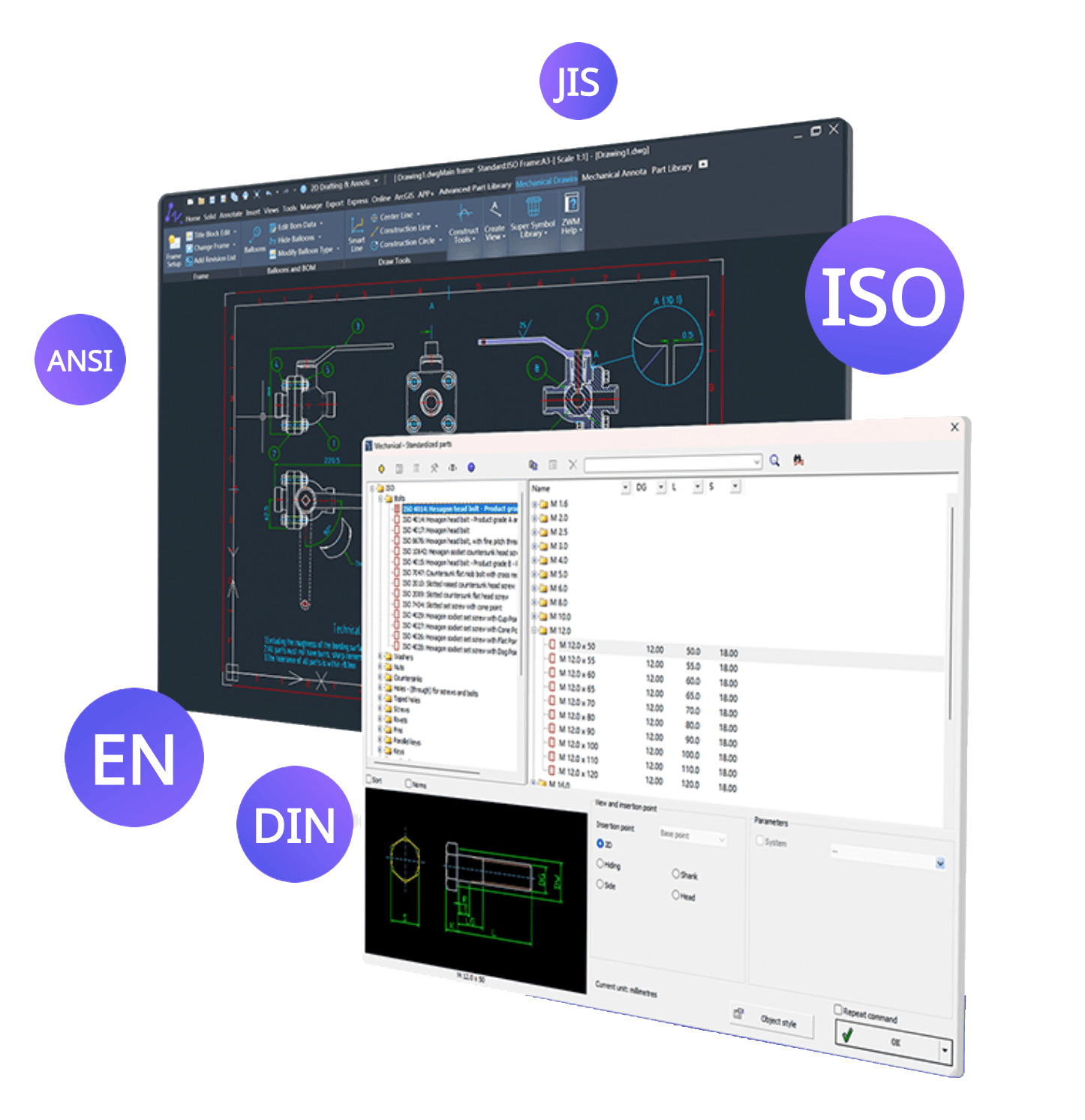Screen dimensions: 1085x1120
Task: Select the Hiding radio button
Action: [600, 864]
